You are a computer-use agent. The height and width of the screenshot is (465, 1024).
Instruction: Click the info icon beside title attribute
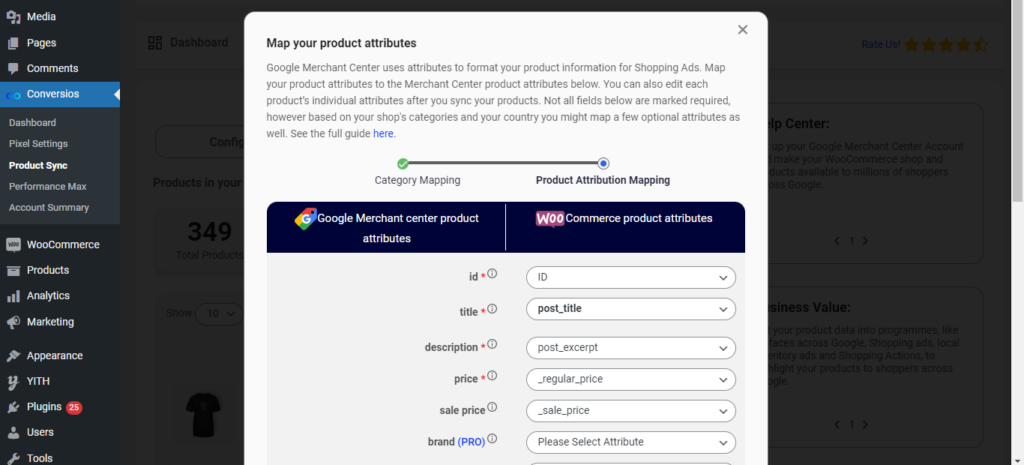pos(492,309)
